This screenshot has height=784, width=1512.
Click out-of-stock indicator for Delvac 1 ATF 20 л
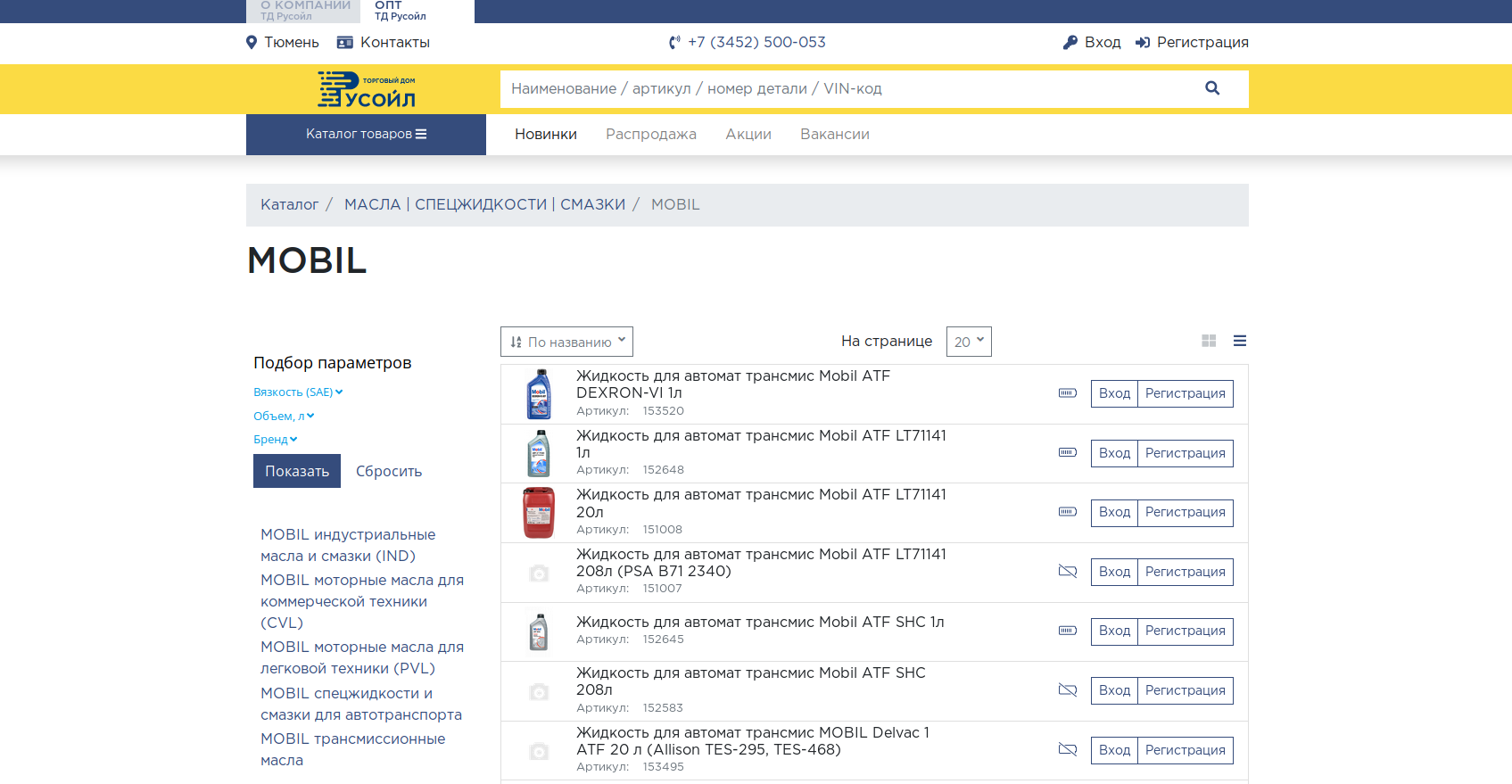(x=1068, y=750)
